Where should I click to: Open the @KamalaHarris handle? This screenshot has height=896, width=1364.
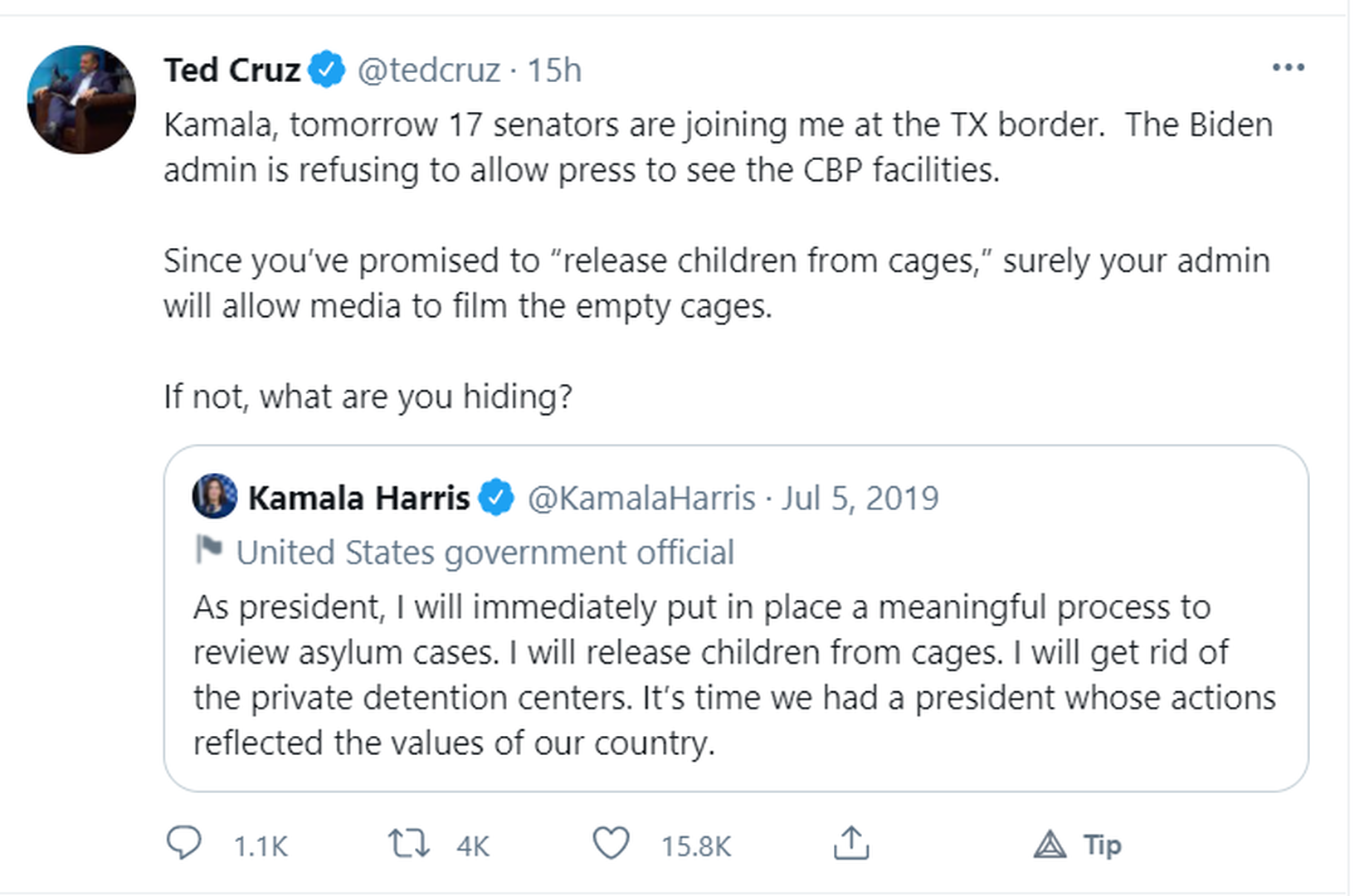click(641, 499)
